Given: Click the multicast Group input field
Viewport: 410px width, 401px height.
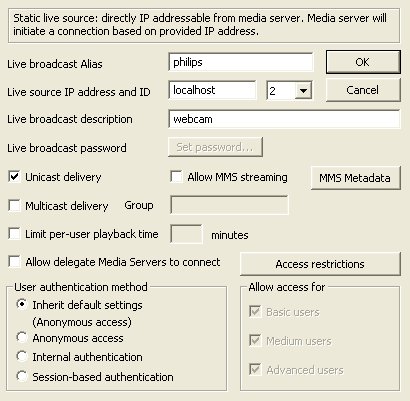Looking at the screenshot, I should click(x=229, y=205).
